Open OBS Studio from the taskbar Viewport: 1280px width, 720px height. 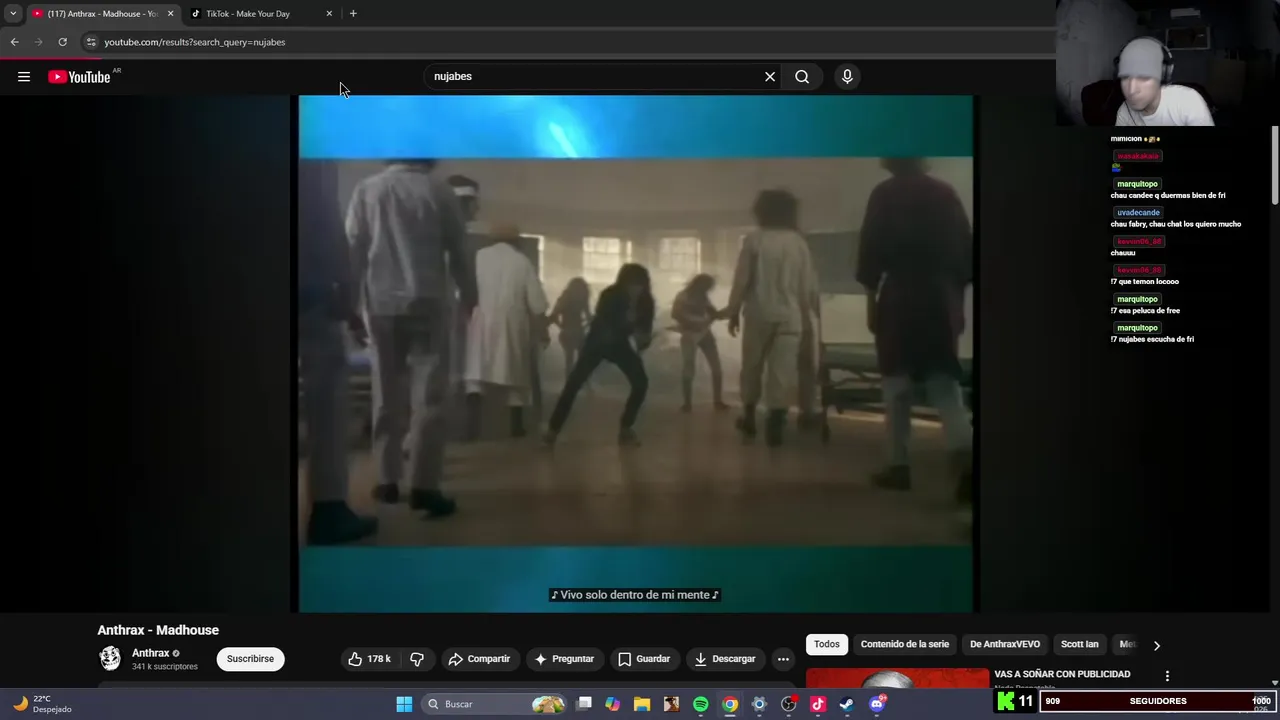pos(789,704)
